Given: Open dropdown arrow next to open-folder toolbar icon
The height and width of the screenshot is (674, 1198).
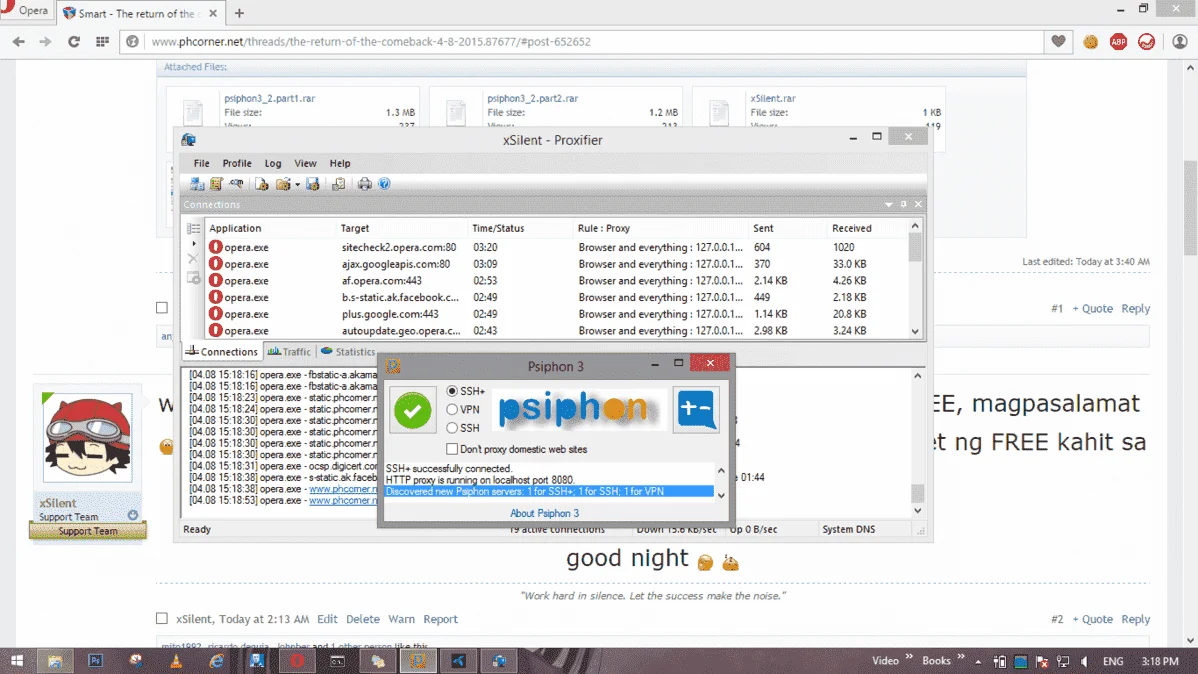Looking at the screenshot, I should pos(297,185).
